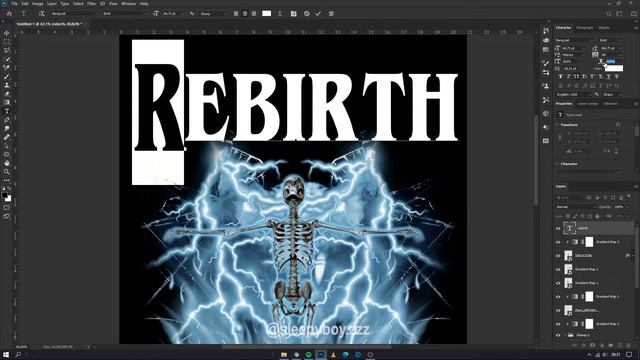The height and width of the screenshot is (360, 640).
Task: Select the Lasso tool
Action: tap(7, 50)
